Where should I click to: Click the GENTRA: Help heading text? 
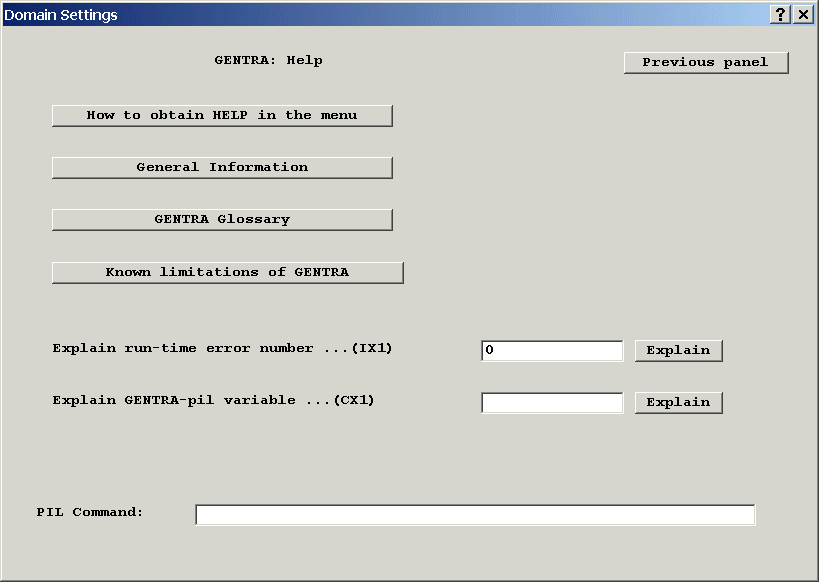268,60
